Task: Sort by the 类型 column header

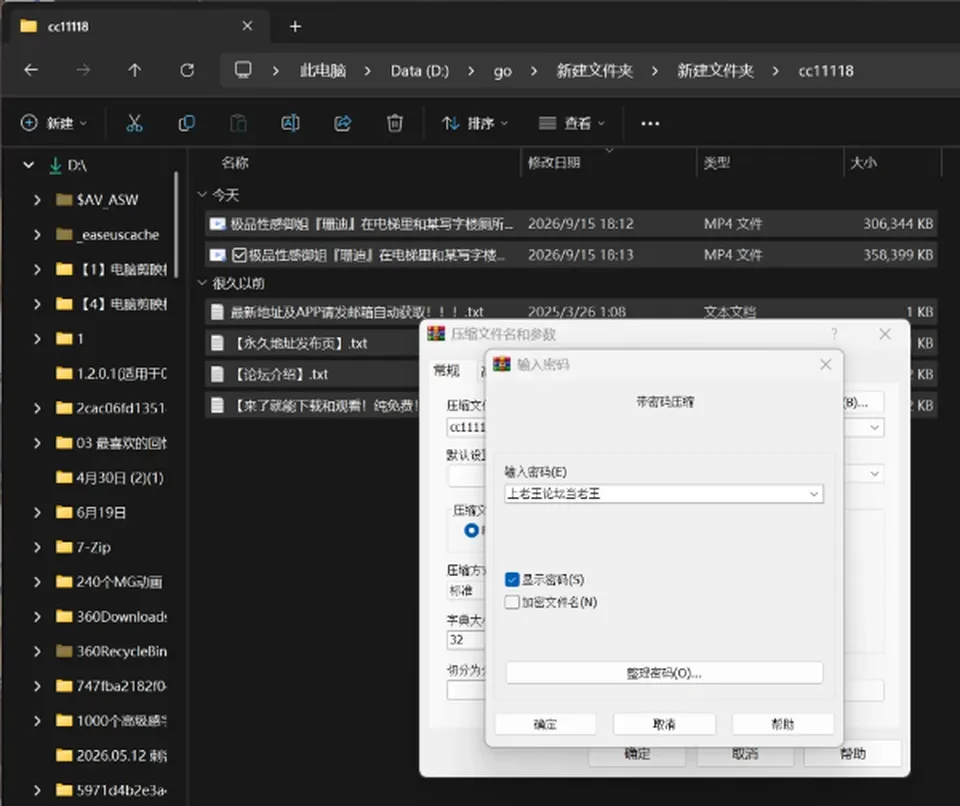Action: pos(716,162)
